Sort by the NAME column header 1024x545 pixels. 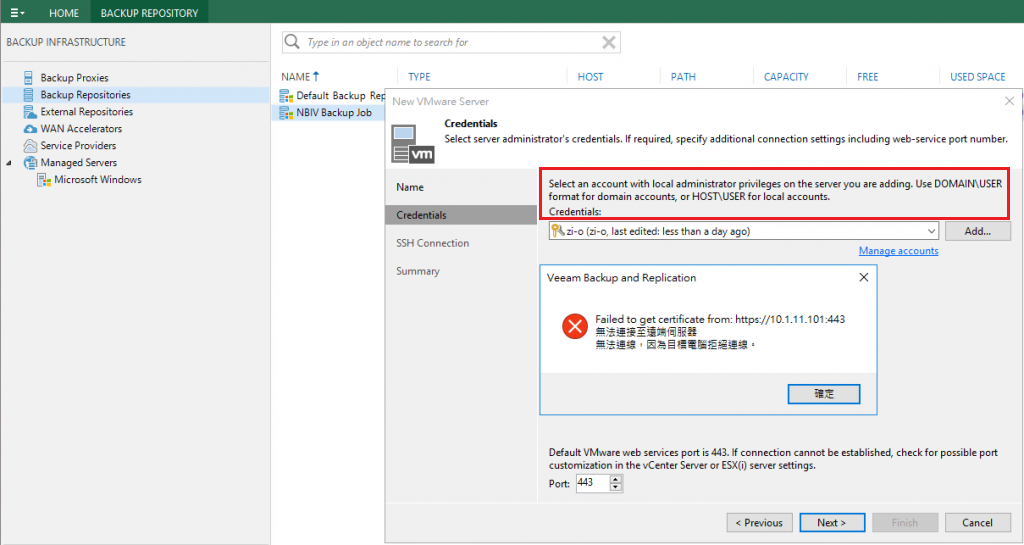pyautogui.click(x=300, y=76)
